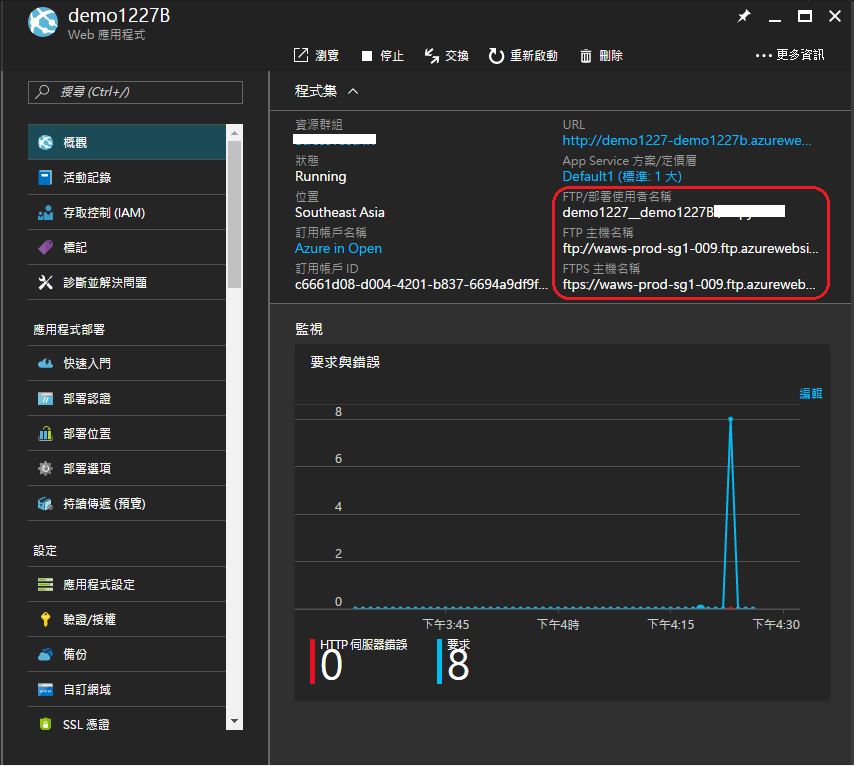Click the peak point on requests chart
The width and height of the screenshot is (854, 766).
click(x=730, y=419)
